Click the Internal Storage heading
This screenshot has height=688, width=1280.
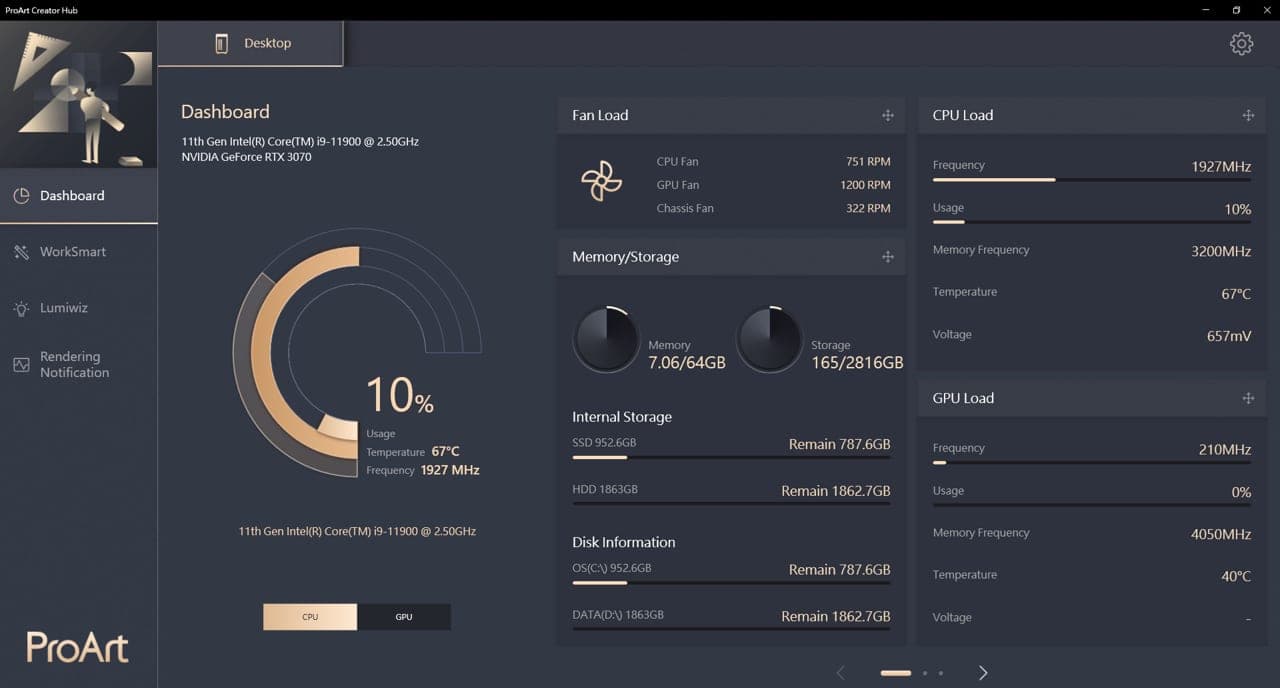coord(622,417)
